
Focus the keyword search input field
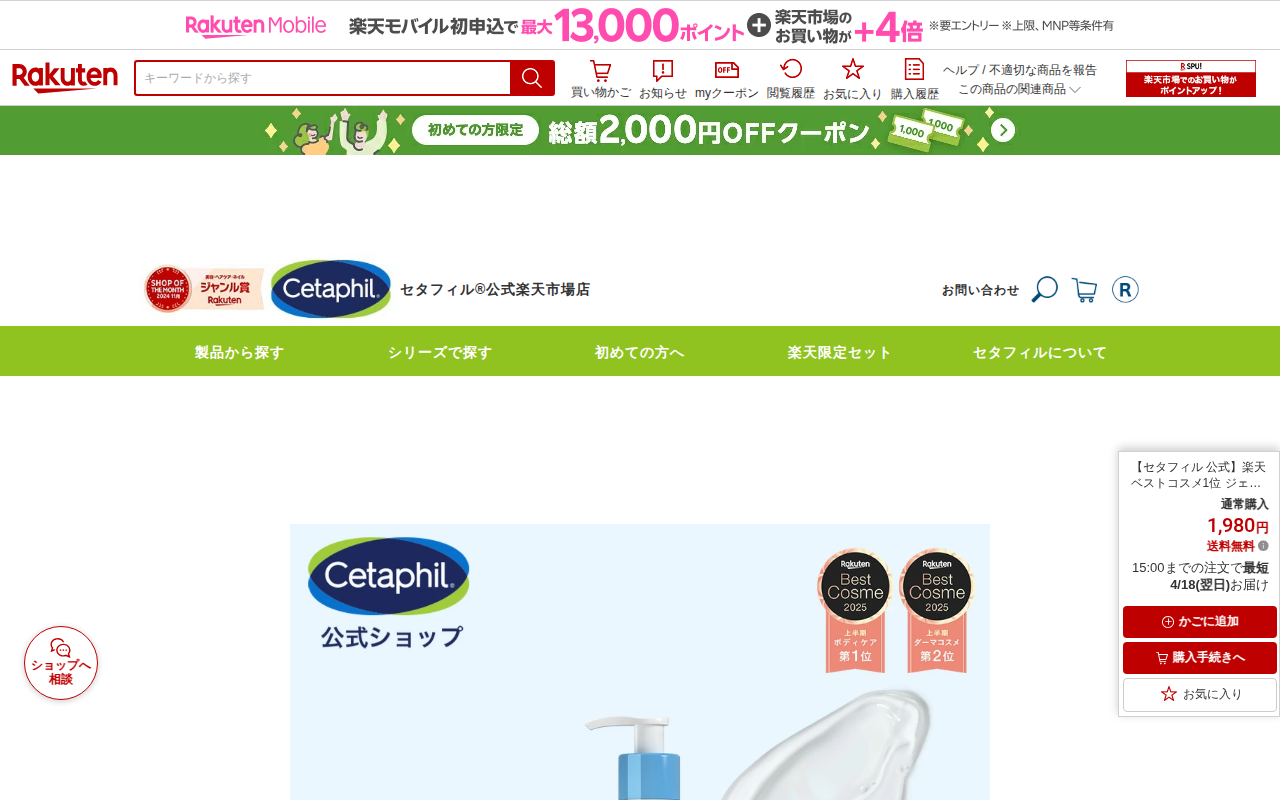click(x=323, y=78)
